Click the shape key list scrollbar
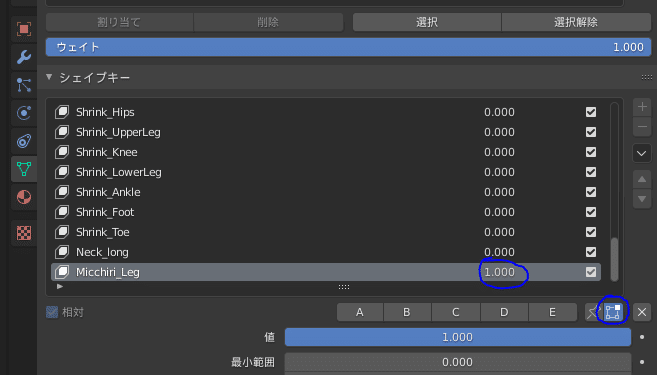Viewport: 657px width, 375px height. 614,259
